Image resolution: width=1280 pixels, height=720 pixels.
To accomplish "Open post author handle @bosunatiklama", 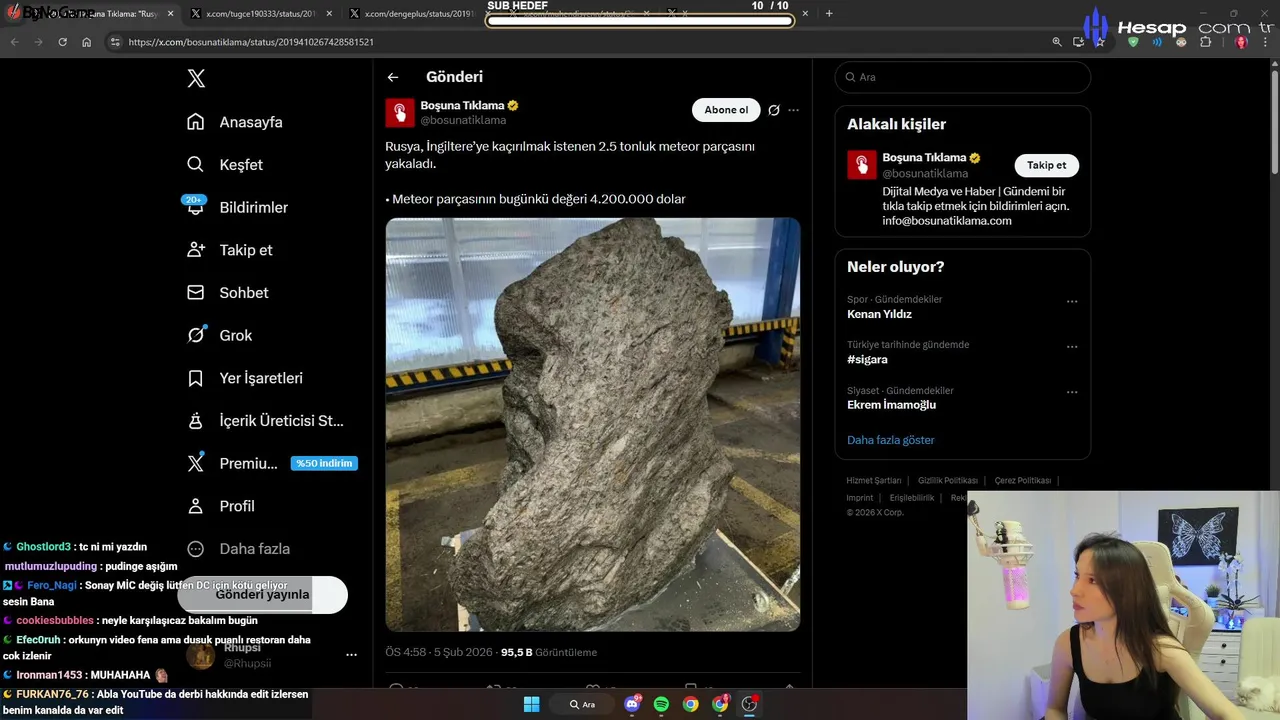I will 463,120.
